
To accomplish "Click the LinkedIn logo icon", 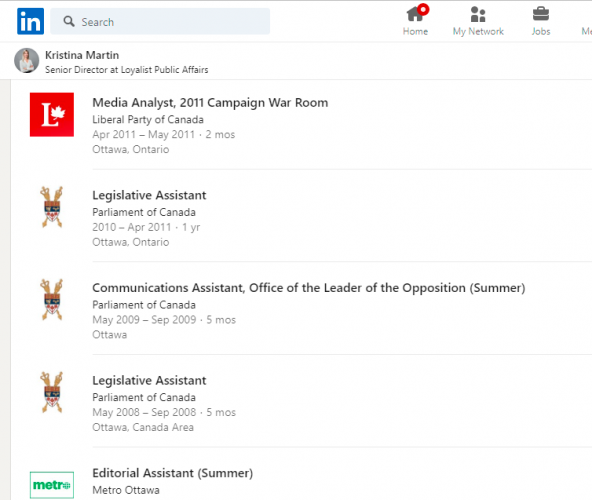I will point(30,21).
